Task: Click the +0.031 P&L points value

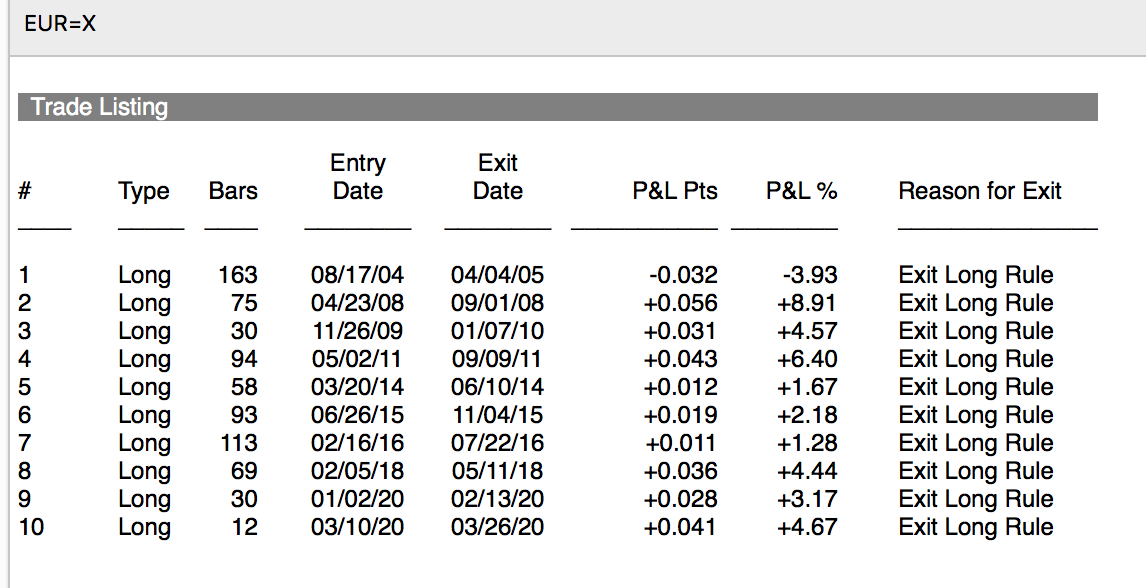Action: tap(681, 331)
